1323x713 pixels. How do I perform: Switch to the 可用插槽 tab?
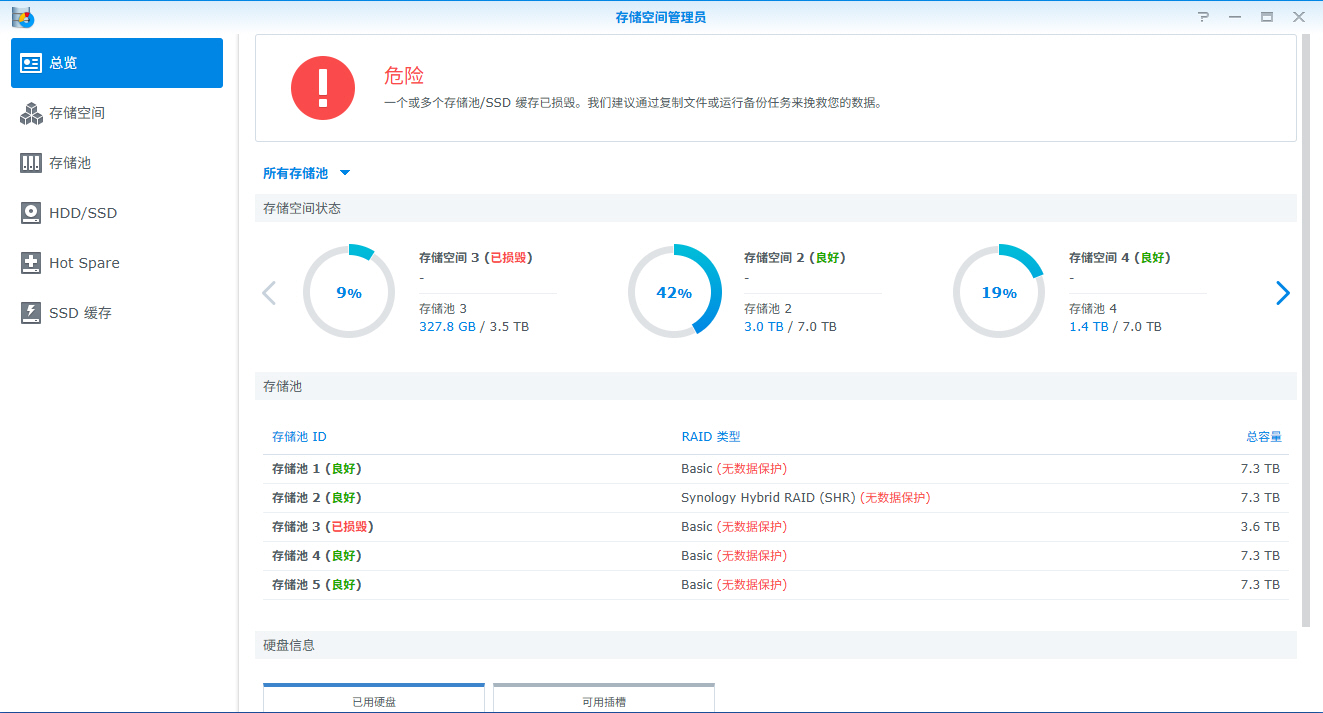tap(604, 700)
